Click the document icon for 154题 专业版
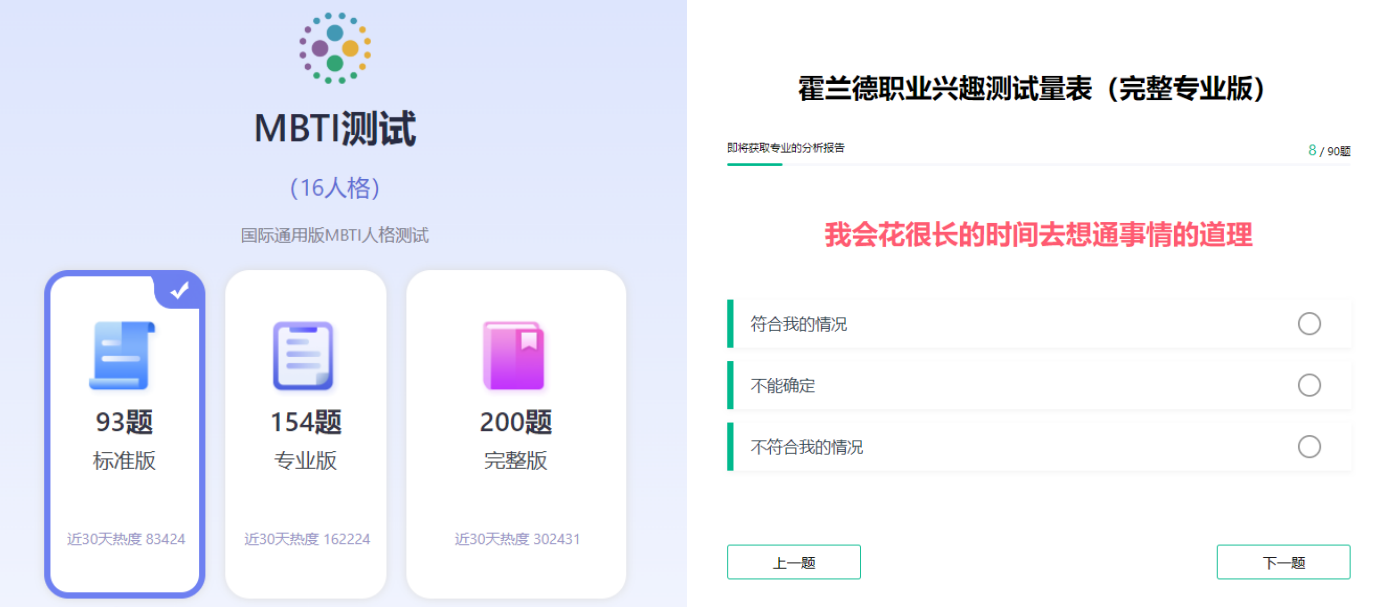 coord(304,355)
